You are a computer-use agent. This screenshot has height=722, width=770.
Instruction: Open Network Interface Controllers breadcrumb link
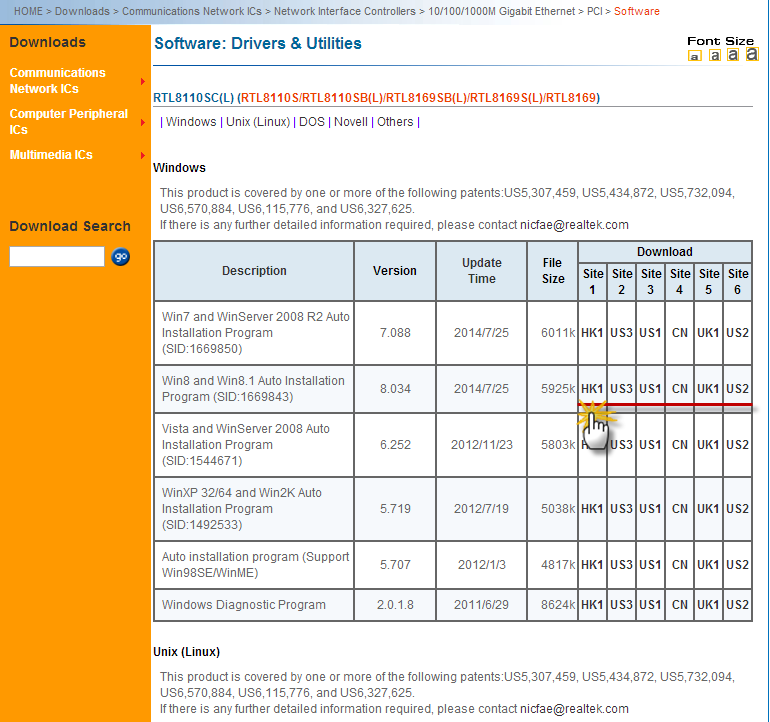(344, 11)
